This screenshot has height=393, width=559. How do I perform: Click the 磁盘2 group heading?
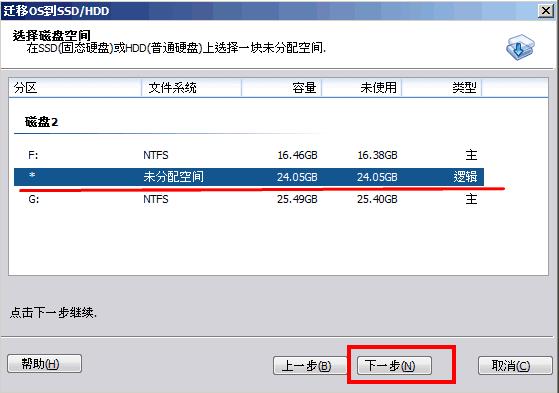[41, 122]
